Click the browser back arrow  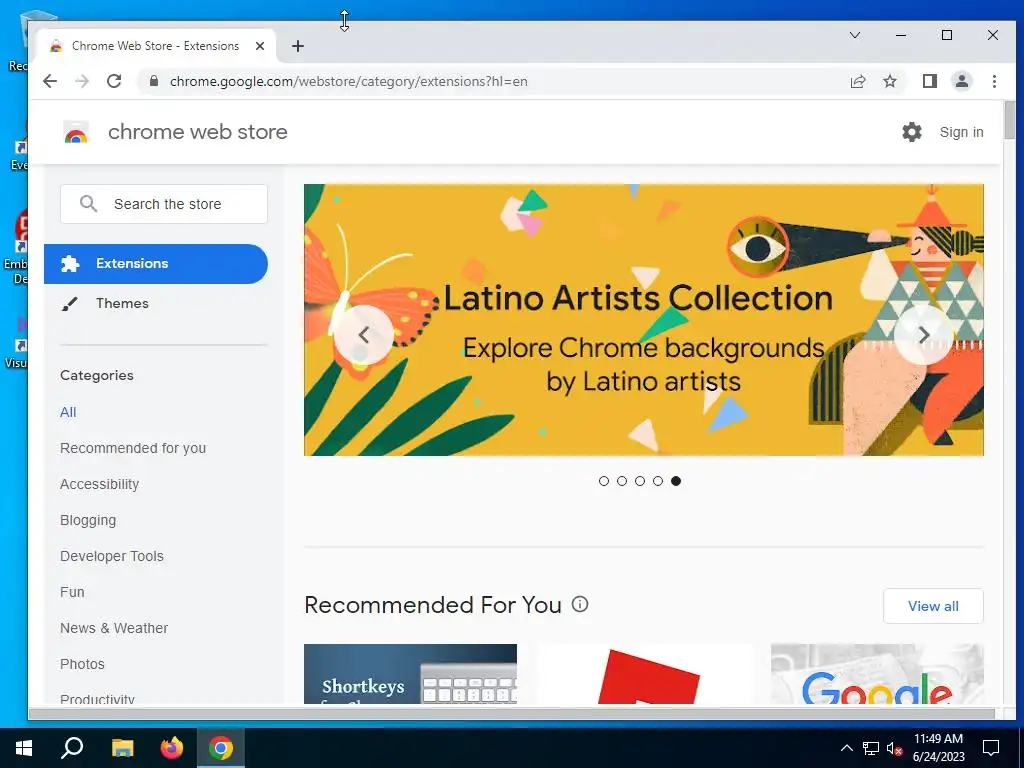[x=50, y=81]
